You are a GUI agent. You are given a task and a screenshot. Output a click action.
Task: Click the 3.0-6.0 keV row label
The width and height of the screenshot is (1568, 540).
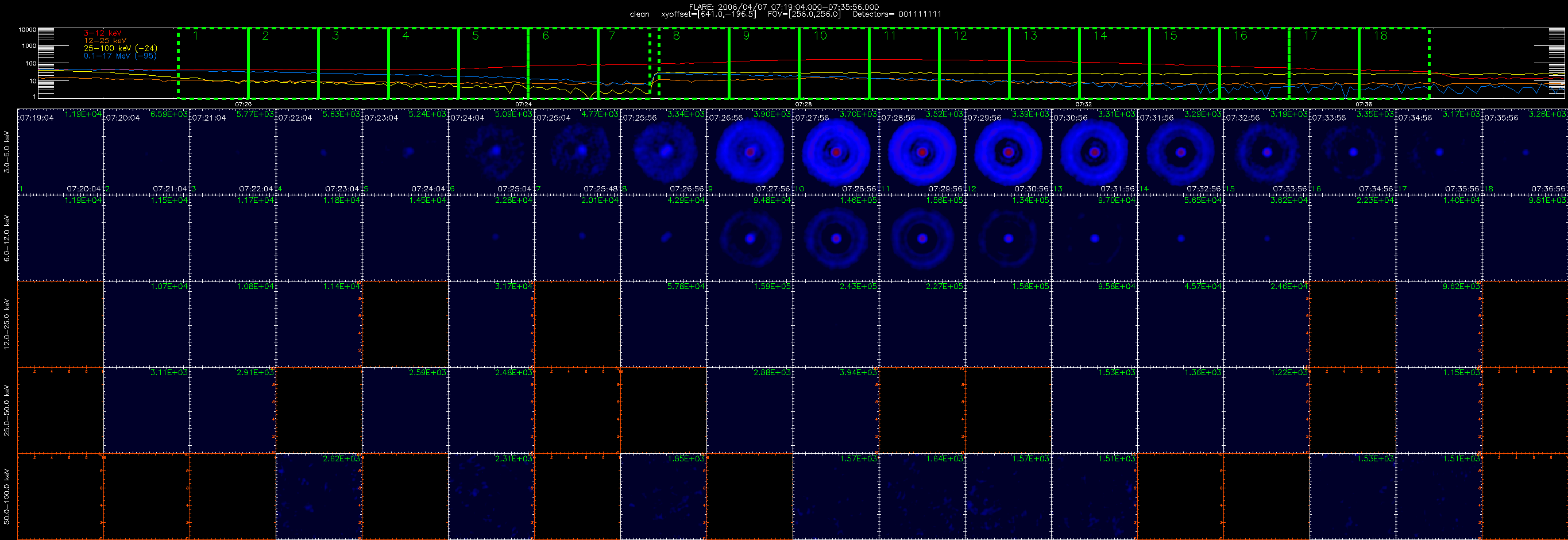(x=7, y=152)
